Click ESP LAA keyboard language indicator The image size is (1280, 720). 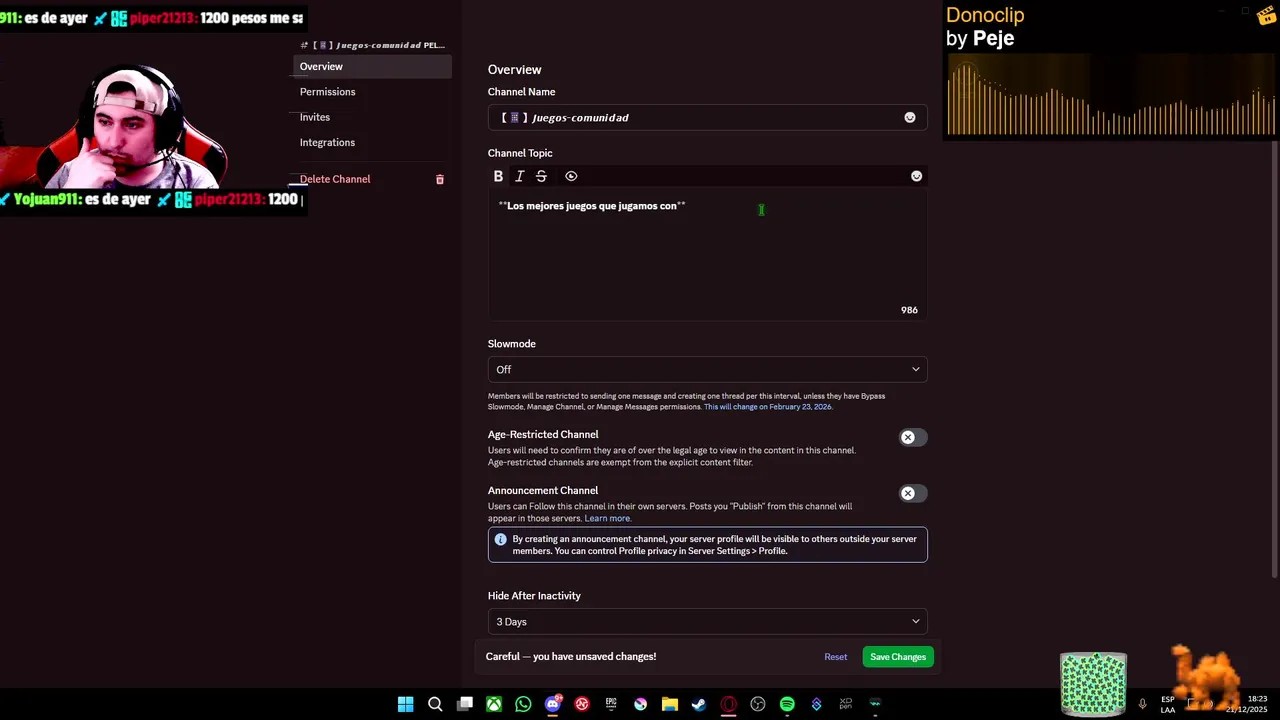click(x=1168, y=704)
